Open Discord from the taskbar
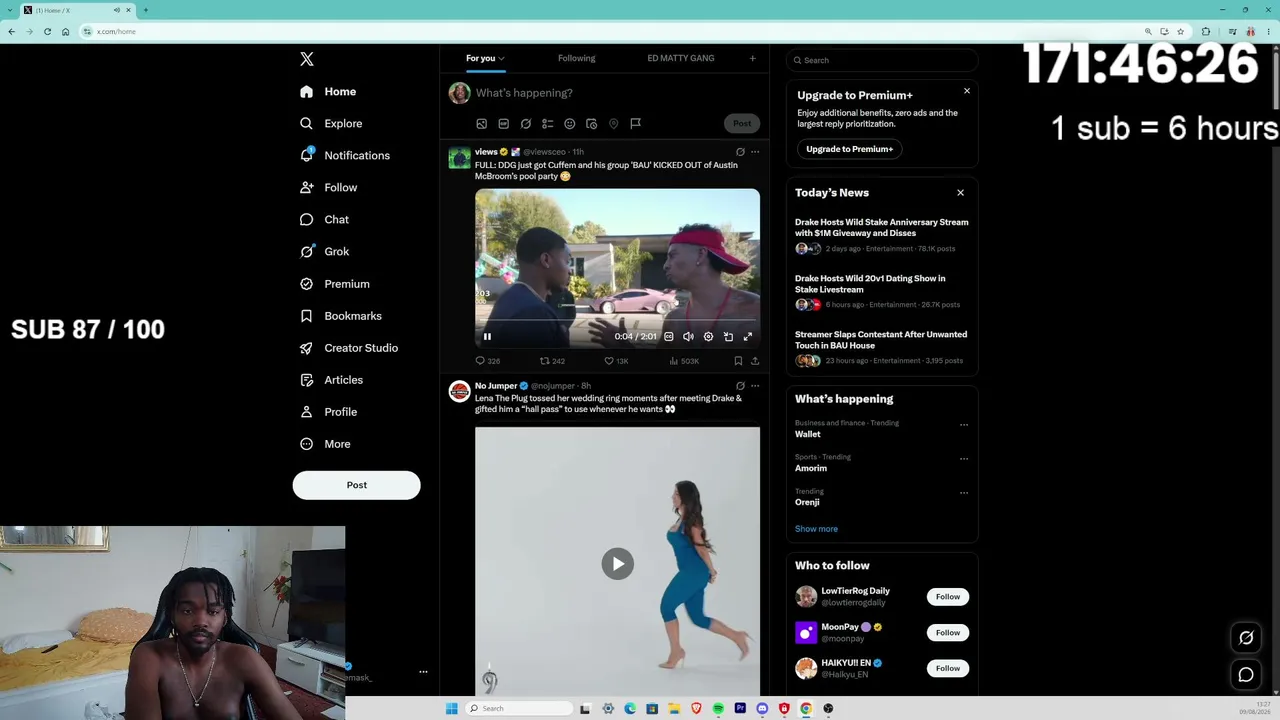 762,708
